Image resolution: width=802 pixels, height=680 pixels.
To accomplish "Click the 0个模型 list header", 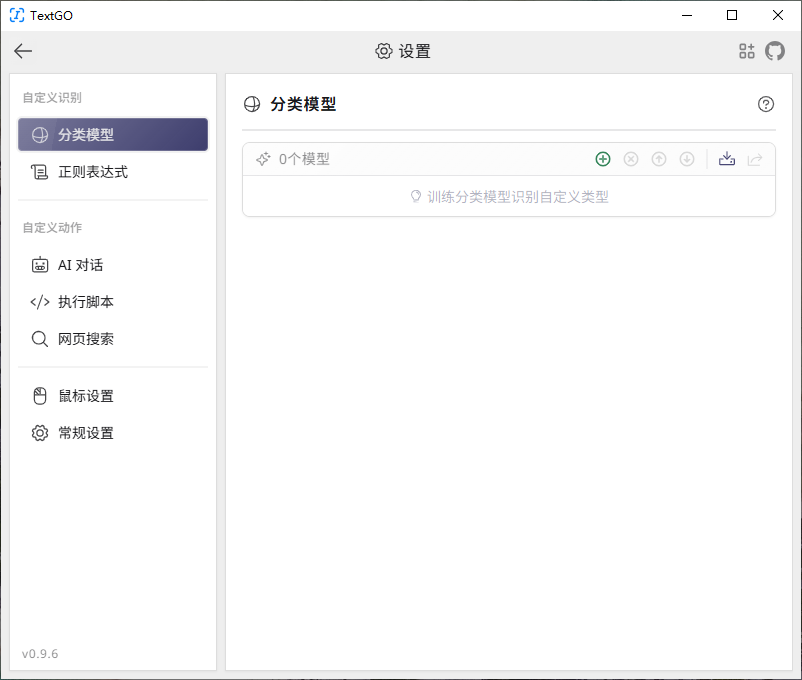I will (x=304, y=159).
